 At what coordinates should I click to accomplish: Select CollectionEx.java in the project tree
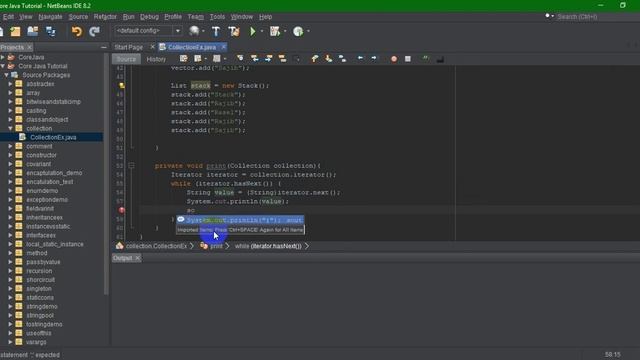(x=53, y=138)
